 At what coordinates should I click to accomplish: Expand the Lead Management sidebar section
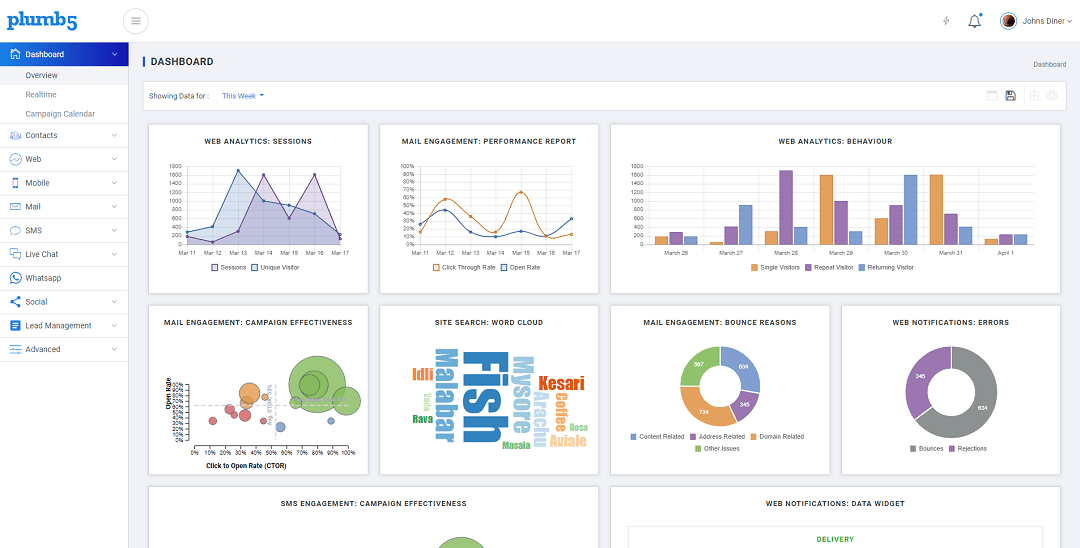(64, 325)
